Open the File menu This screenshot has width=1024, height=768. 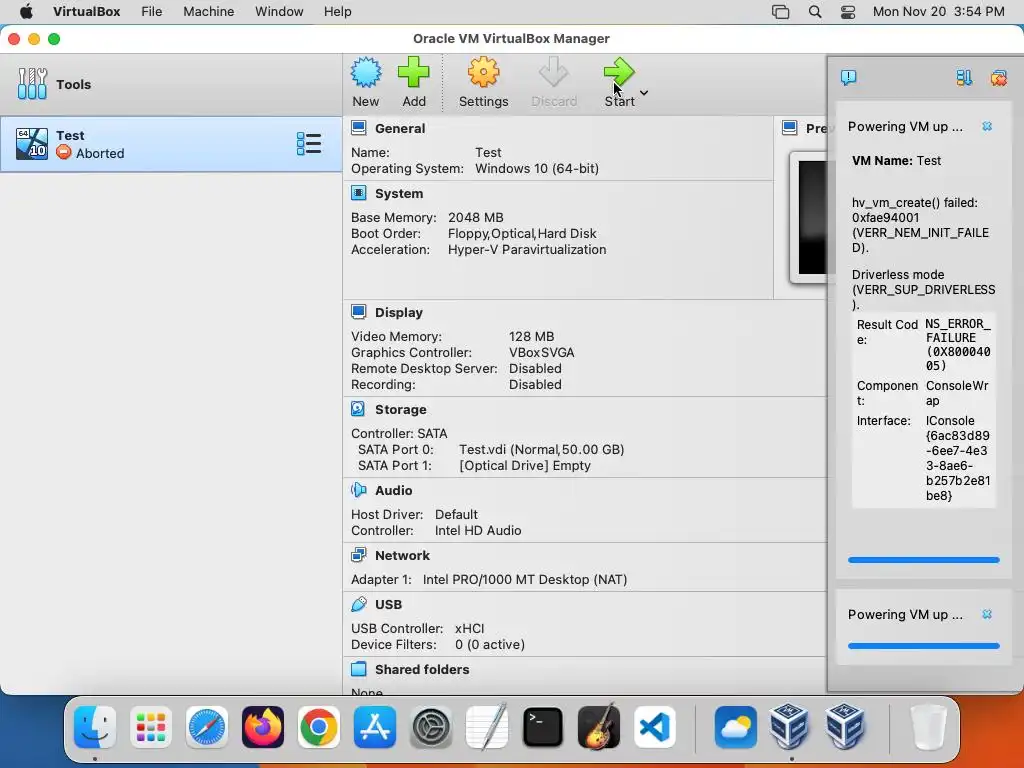click(152, 12)
